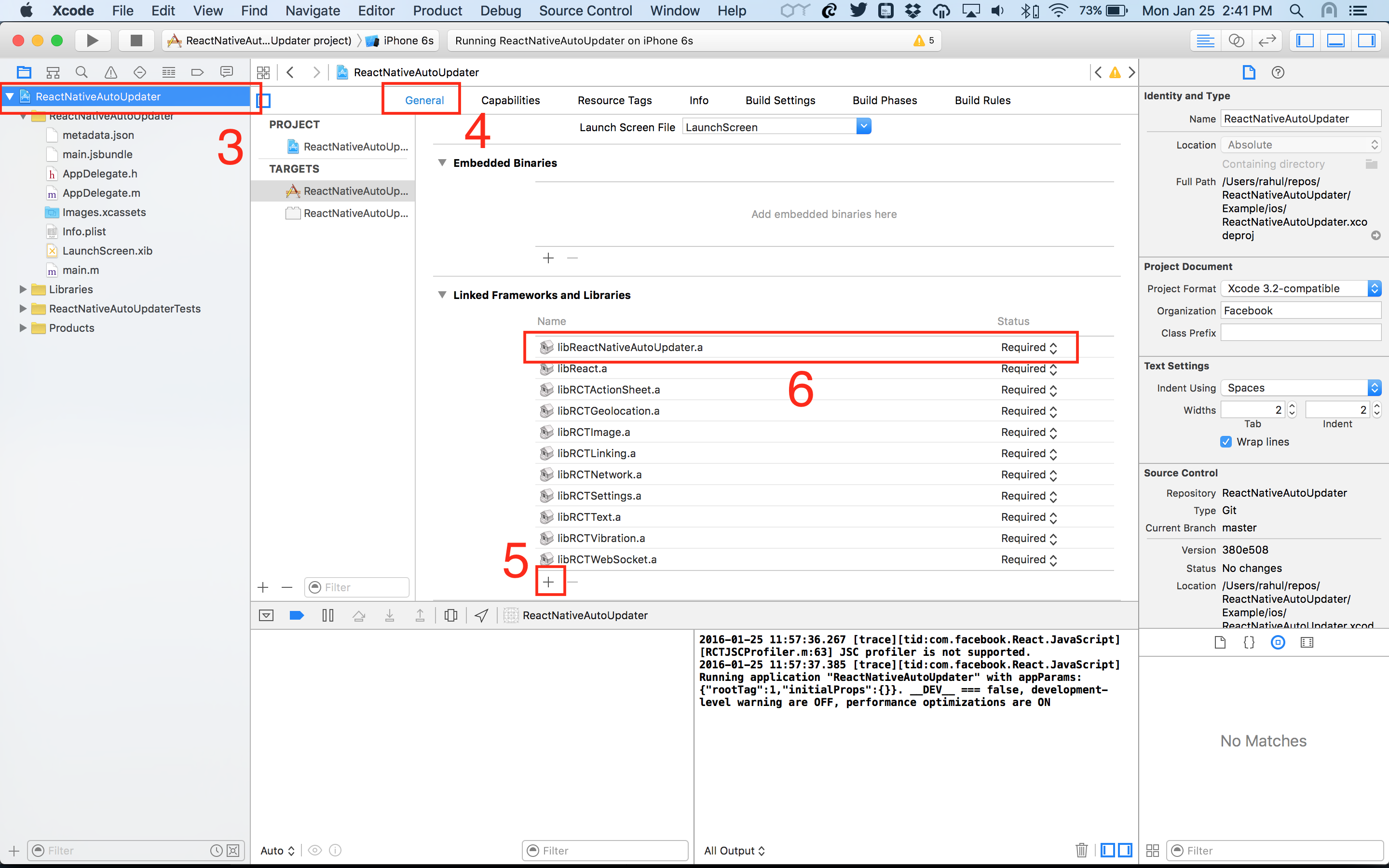The height and width of the screenshot is (868, 1389).
Task: Open the Project Format dropdown
Action: [x=1300, y=288]
